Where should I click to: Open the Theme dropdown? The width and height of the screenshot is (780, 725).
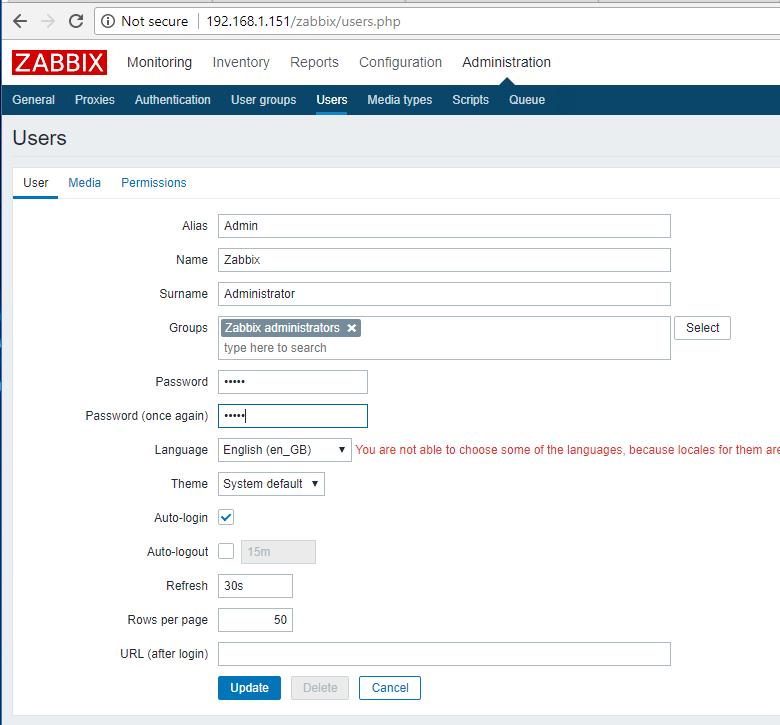(x=271, y=484)
